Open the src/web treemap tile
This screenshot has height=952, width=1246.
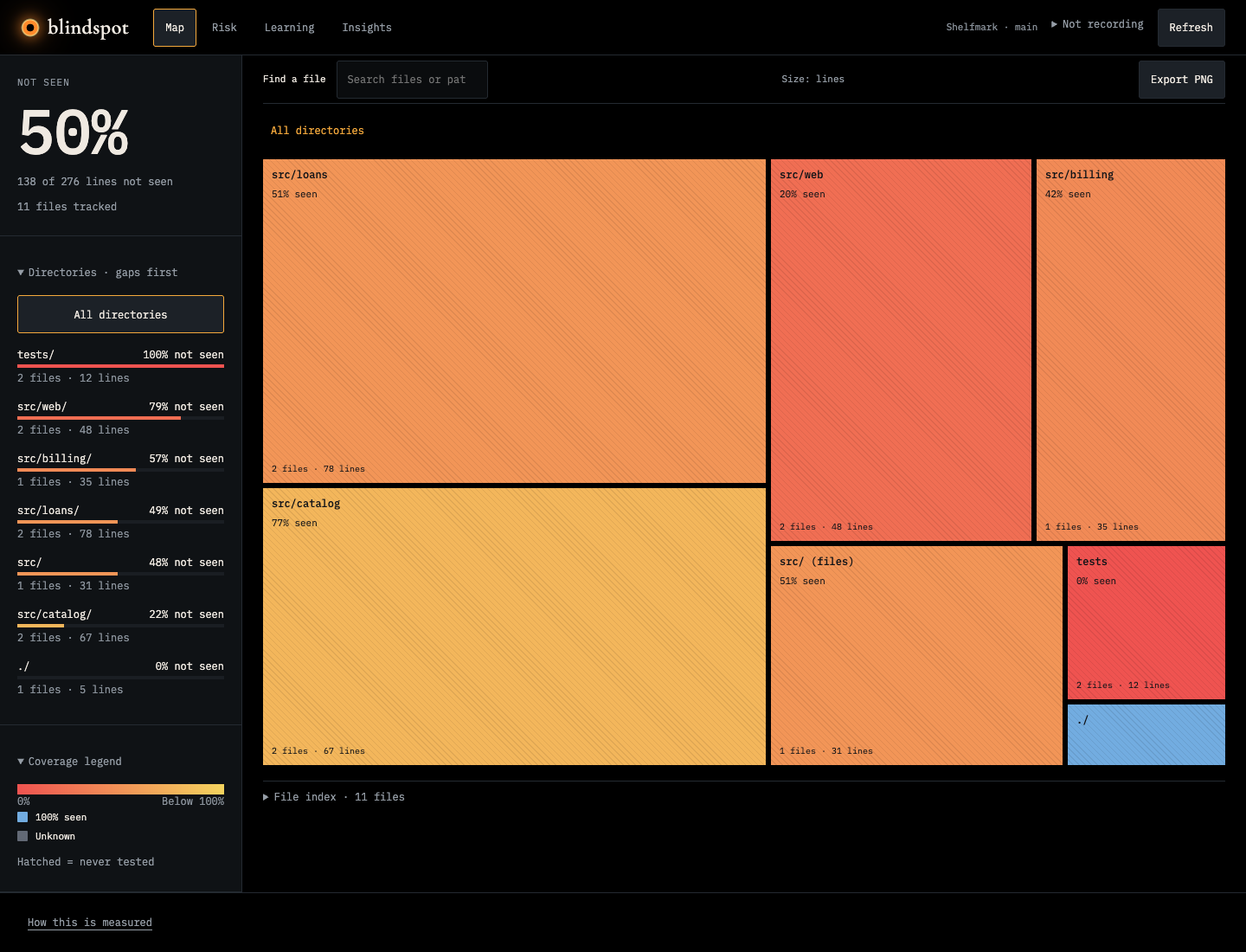point(901,350)
